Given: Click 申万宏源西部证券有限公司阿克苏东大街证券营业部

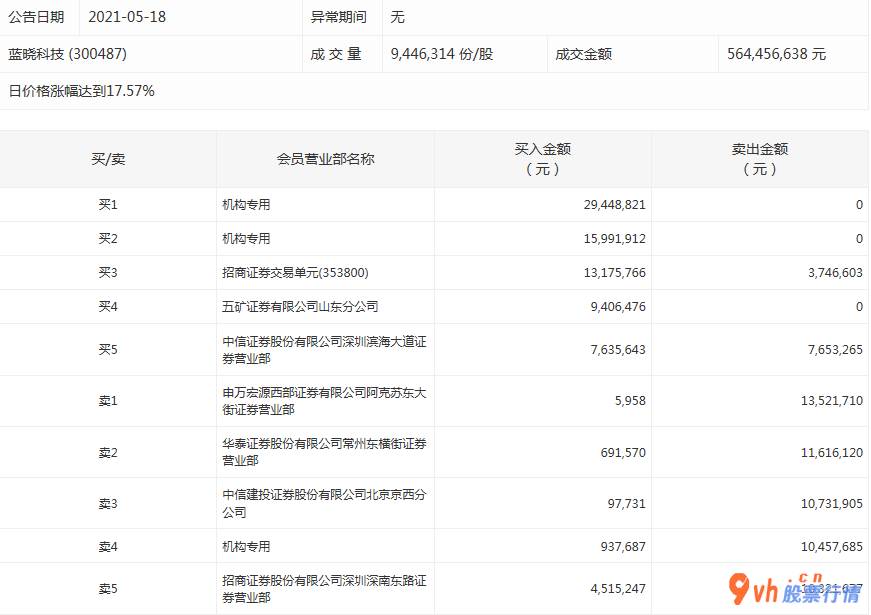Looking at the screenshot, I should point(324,401).
